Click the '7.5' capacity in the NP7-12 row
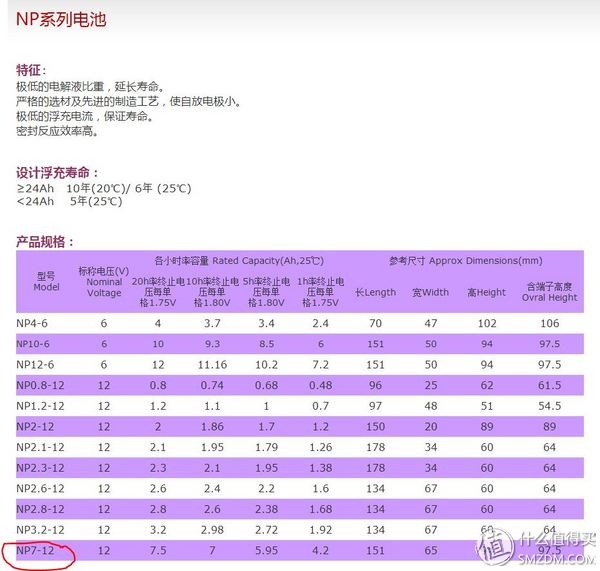600x571 pixels. [158, 551]
